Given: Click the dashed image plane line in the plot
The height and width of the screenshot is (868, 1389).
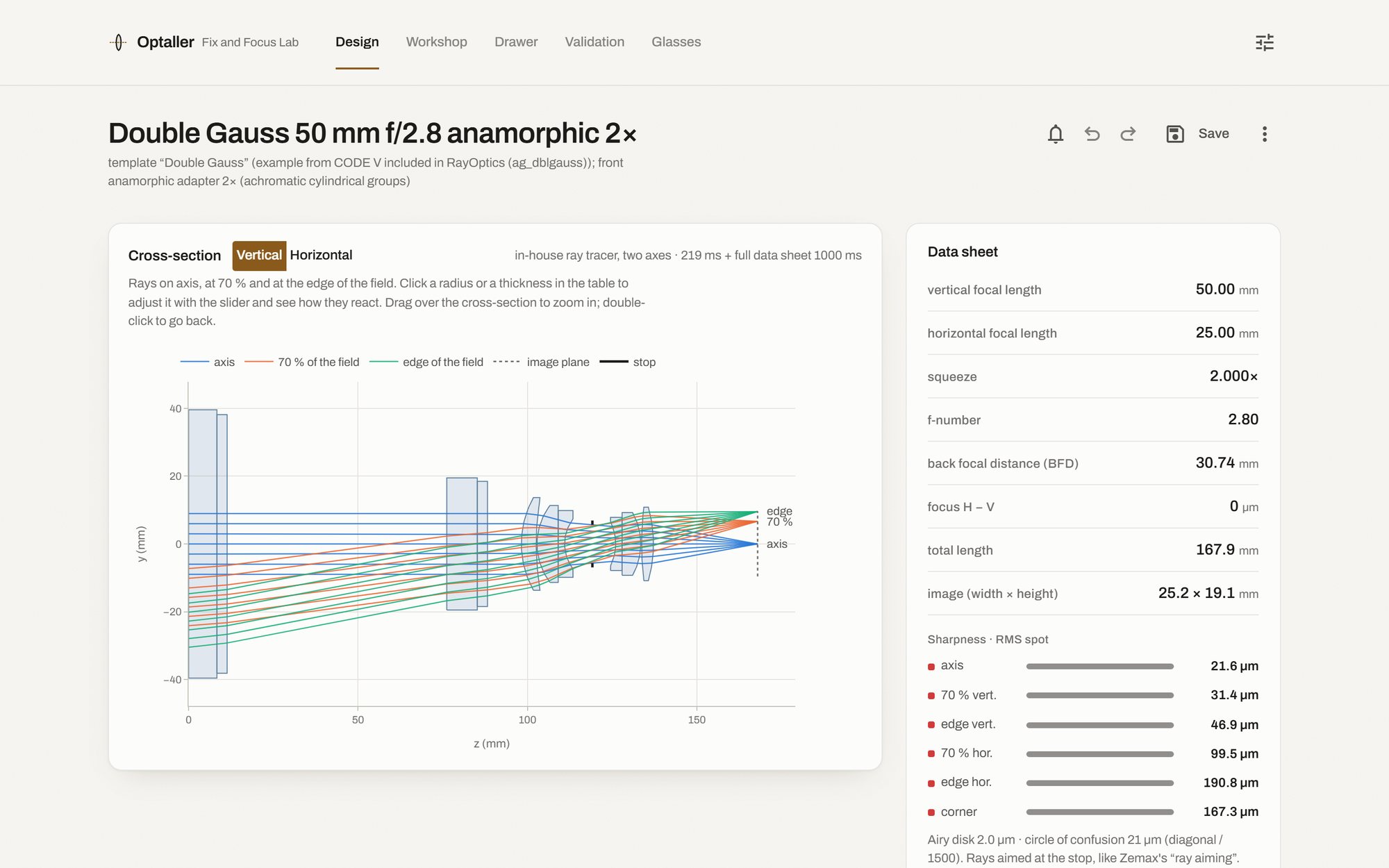Looking at the screenshot, I should (x=758, y=544).
